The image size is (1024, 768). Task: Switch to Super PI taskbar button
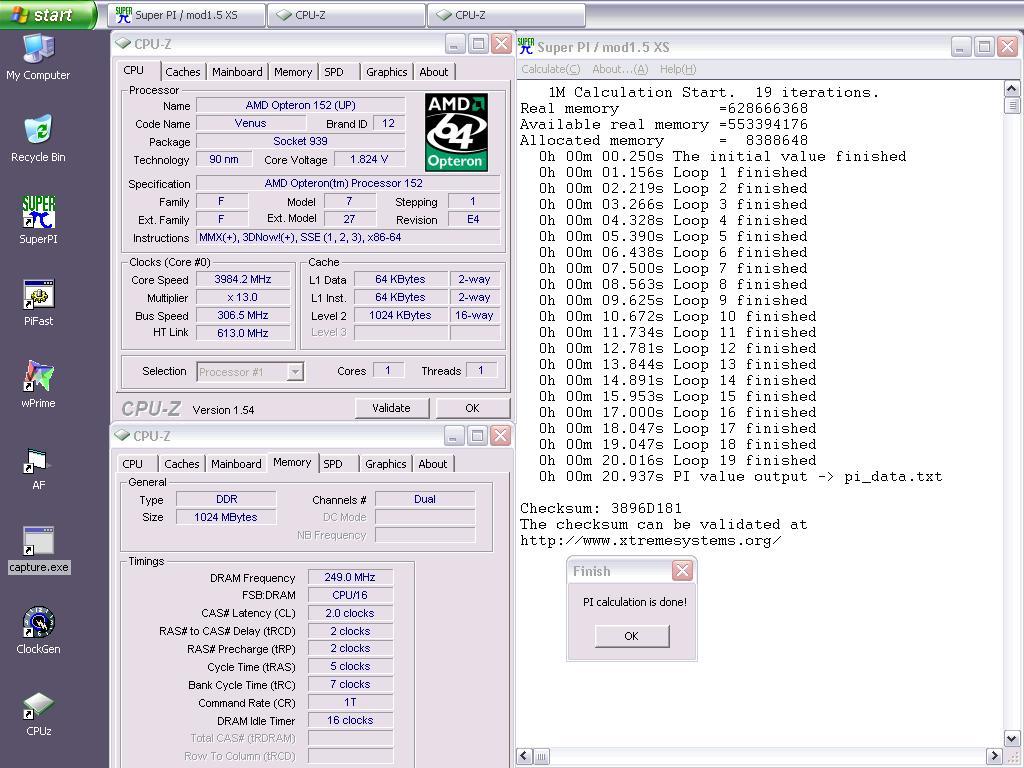tap(187, 15)
